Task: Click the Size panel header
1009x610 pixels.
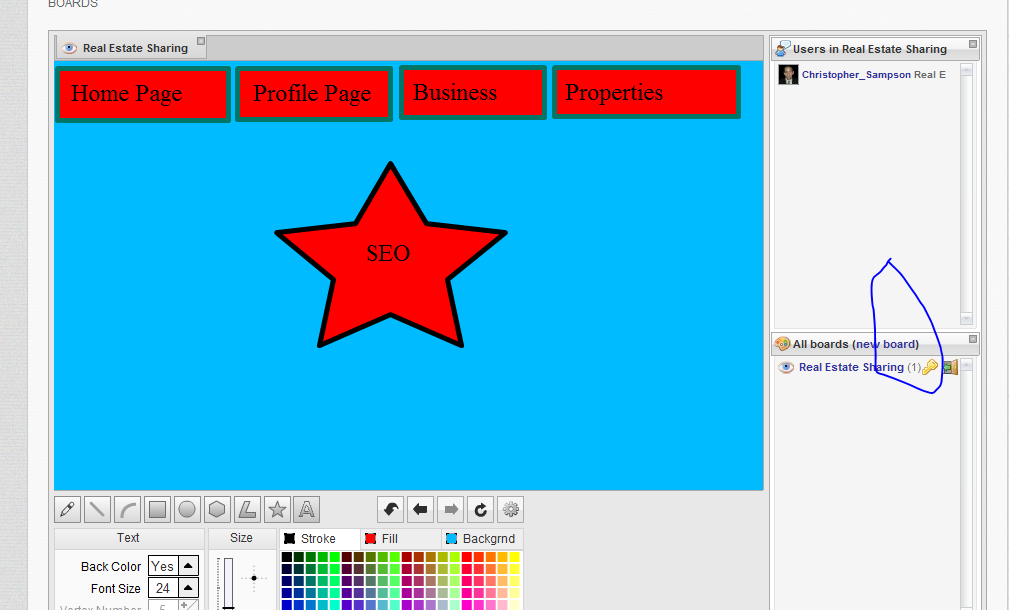Action: 242,538
